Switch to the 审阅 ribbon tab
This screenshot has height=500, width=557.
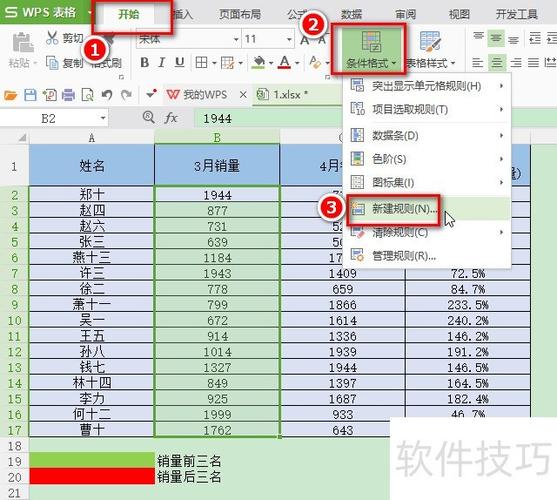click(x=406, y=14)
